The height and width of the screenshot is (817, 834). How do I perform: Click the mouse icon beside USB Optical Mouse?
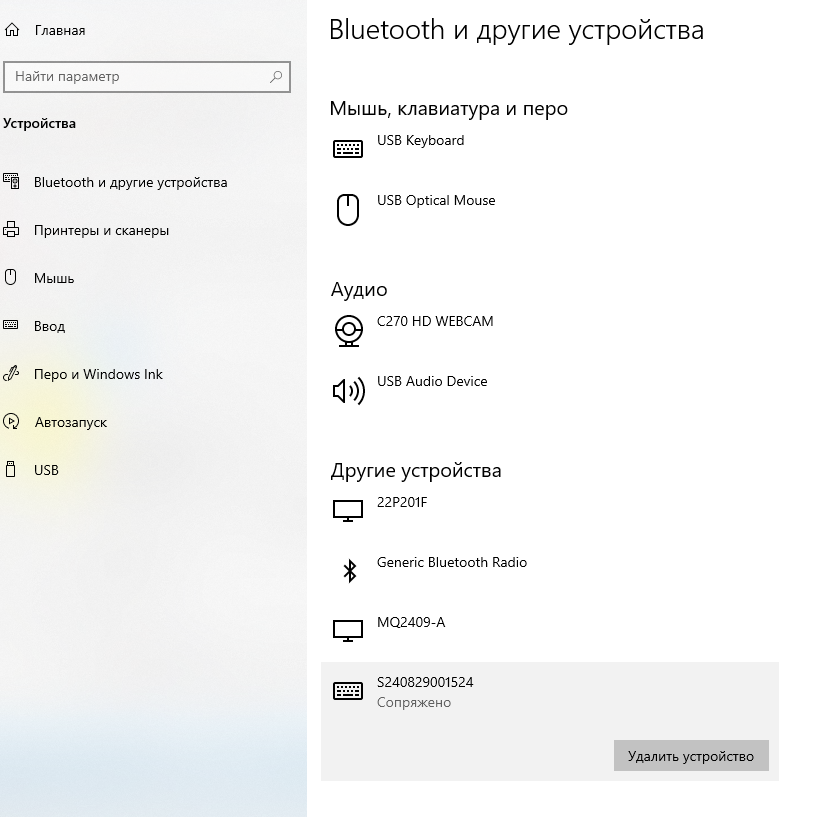click(348, 210)
